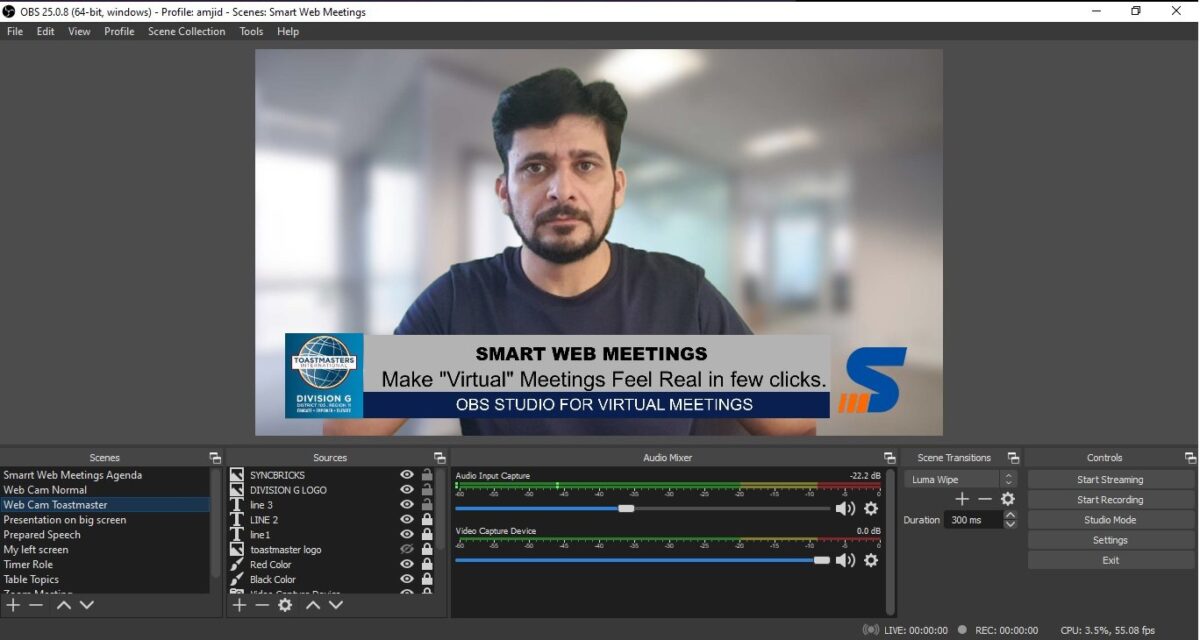Move selected scene up
Image resolution: width=1200 pixels, height=640 pixels.
coord(64,605)
